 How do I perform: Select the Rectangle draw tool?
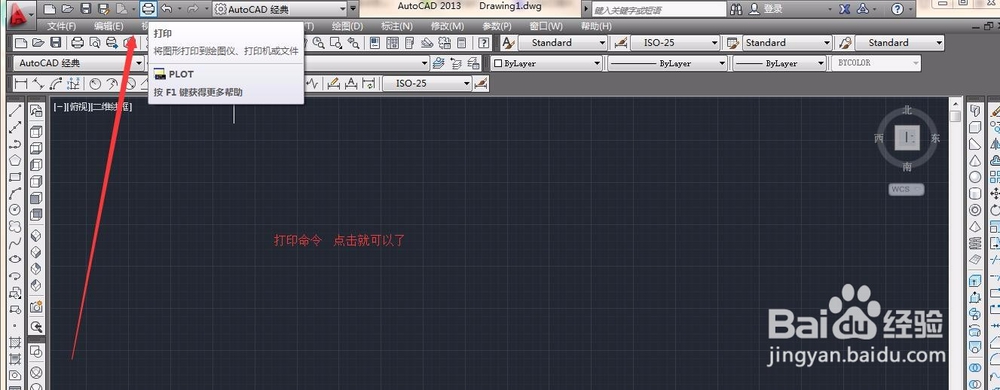pos(15,177)
